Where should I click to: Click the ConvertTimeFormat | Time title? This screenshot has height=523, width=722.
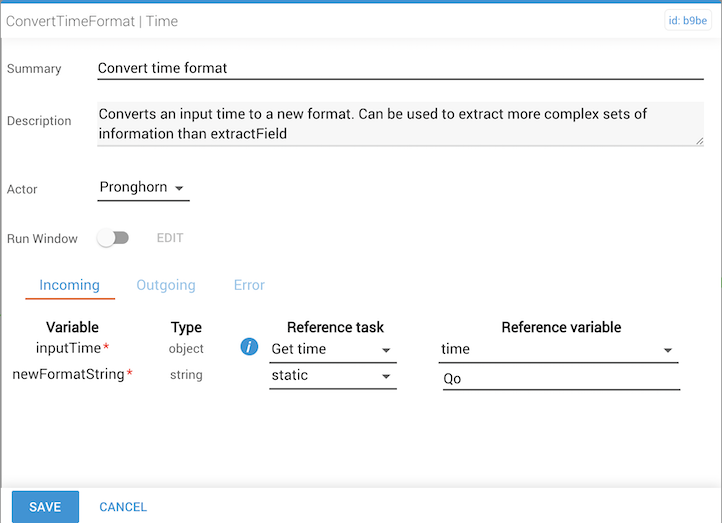tap(92, 20)
